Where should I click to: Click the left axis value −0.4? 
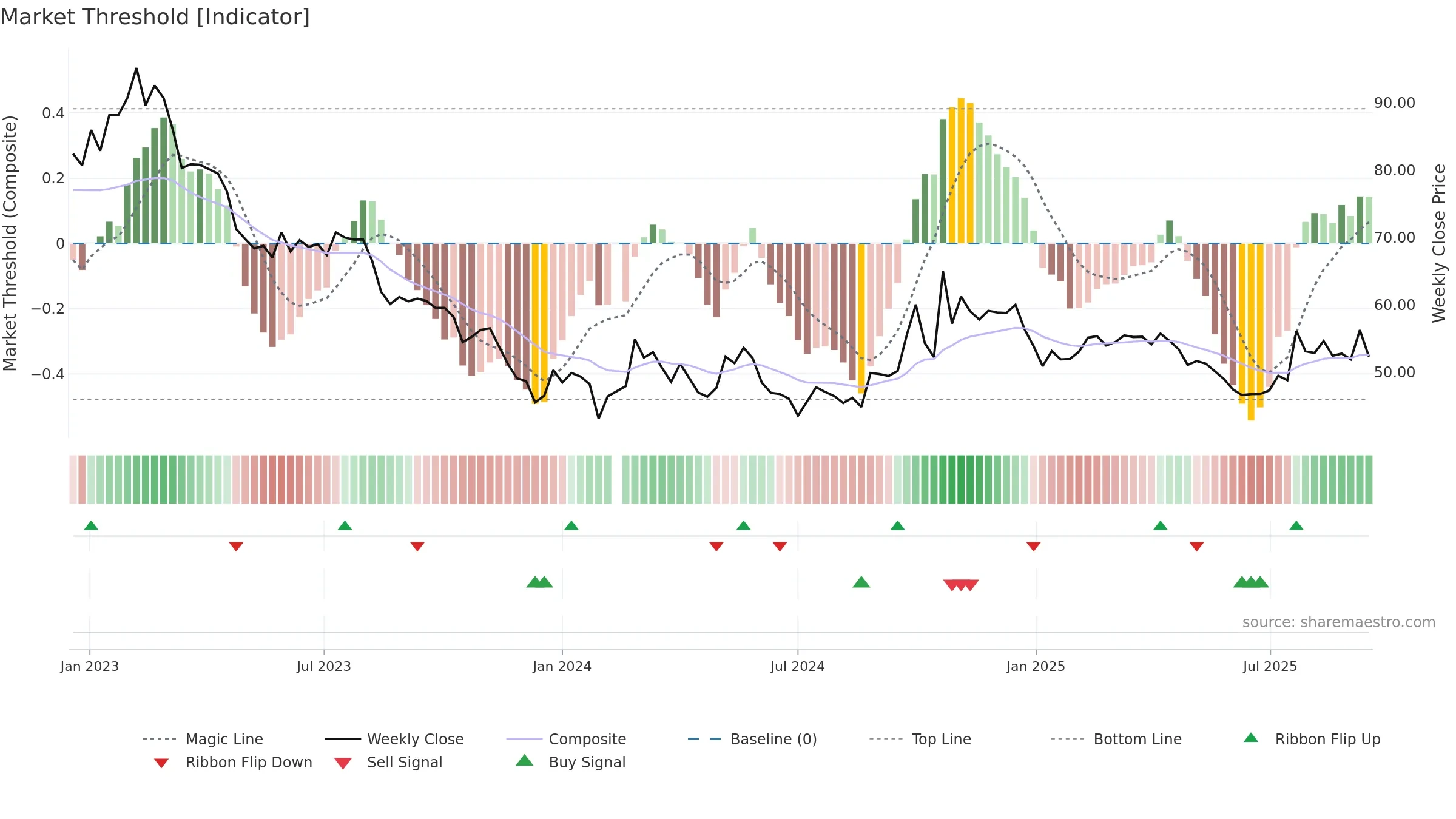click(48, 374)
